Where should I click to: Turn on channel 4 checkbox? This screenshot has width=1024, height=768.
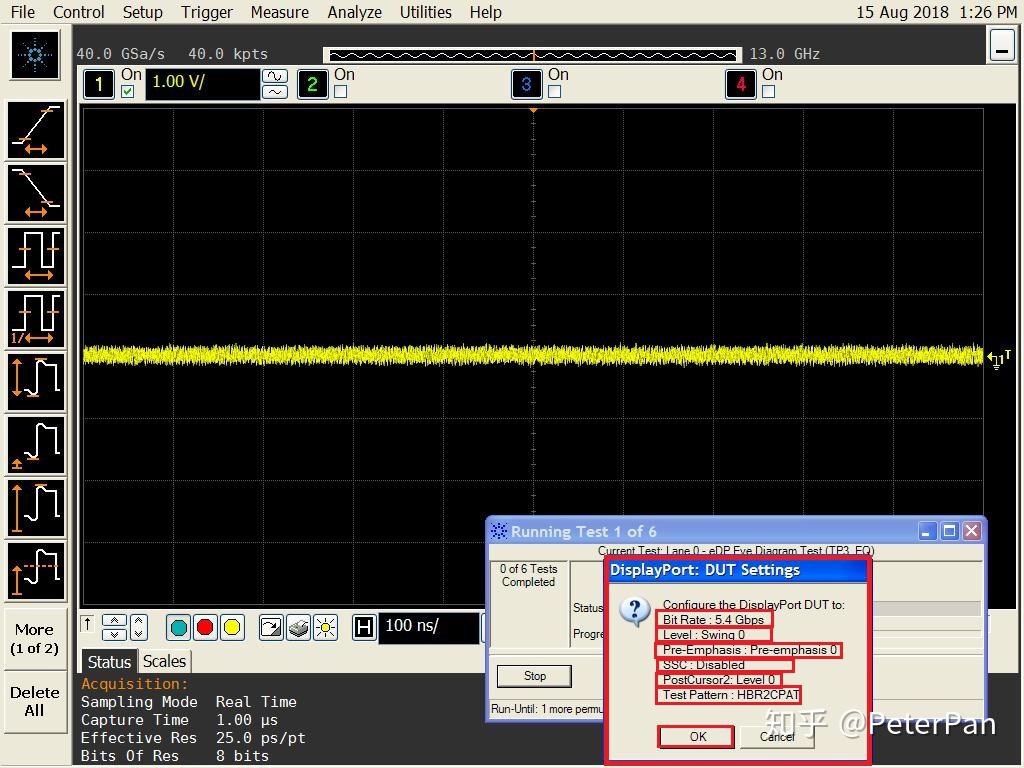[768, 92]
